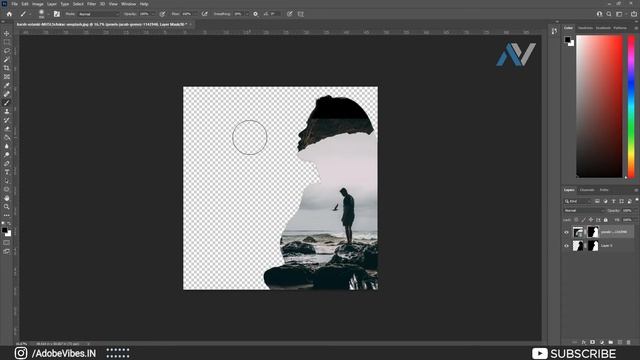
Task: Select the Pen tool
Action: (x=7, y=164)
